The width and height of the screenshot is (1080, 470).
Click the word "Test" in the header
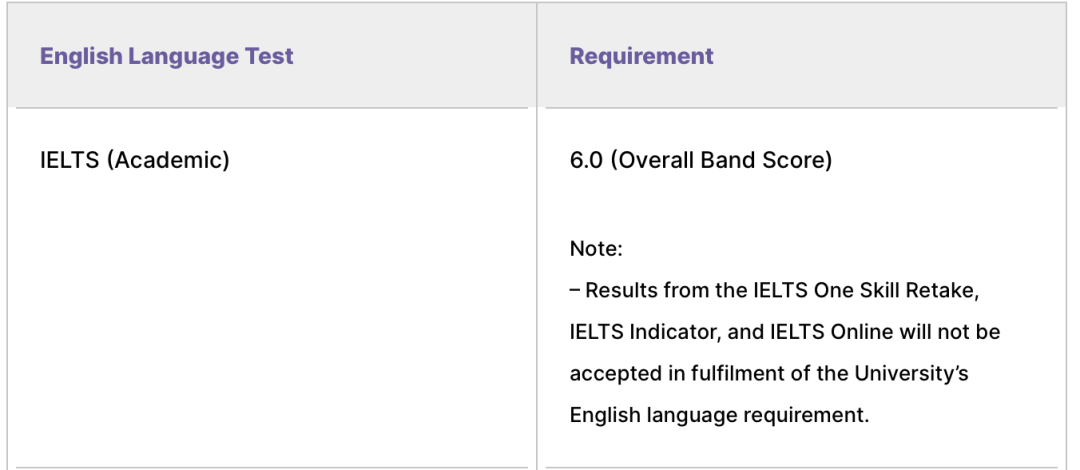[270, 56]
